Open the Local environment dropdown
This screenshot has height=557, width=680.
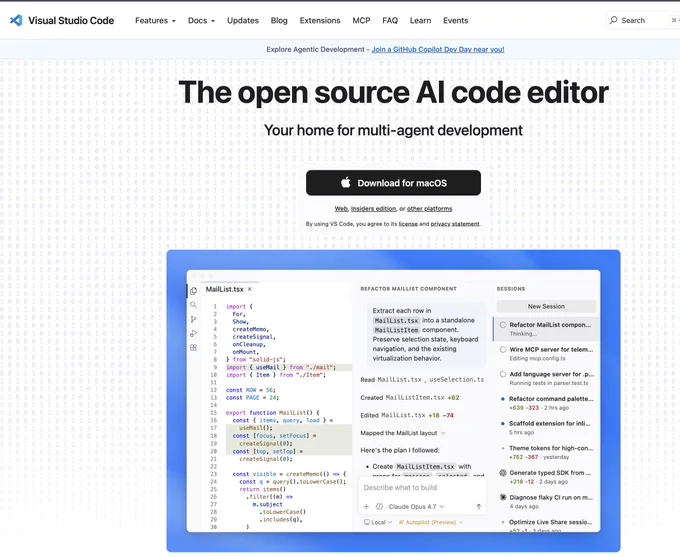pyautogui.click(x=378, y=522)
